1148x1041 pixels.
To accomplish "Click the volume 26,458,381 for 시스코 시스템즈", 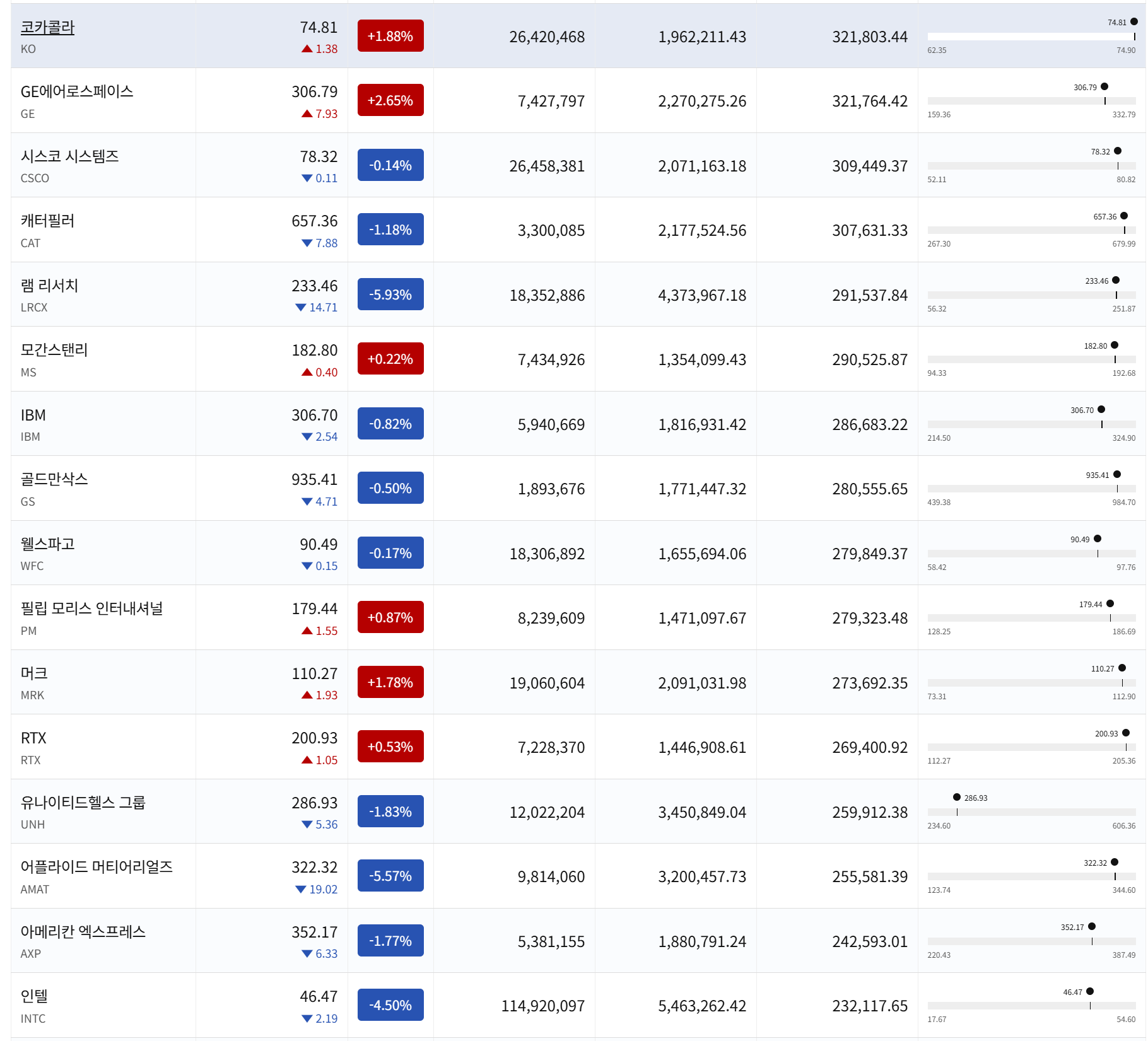I will coord(547,166).
